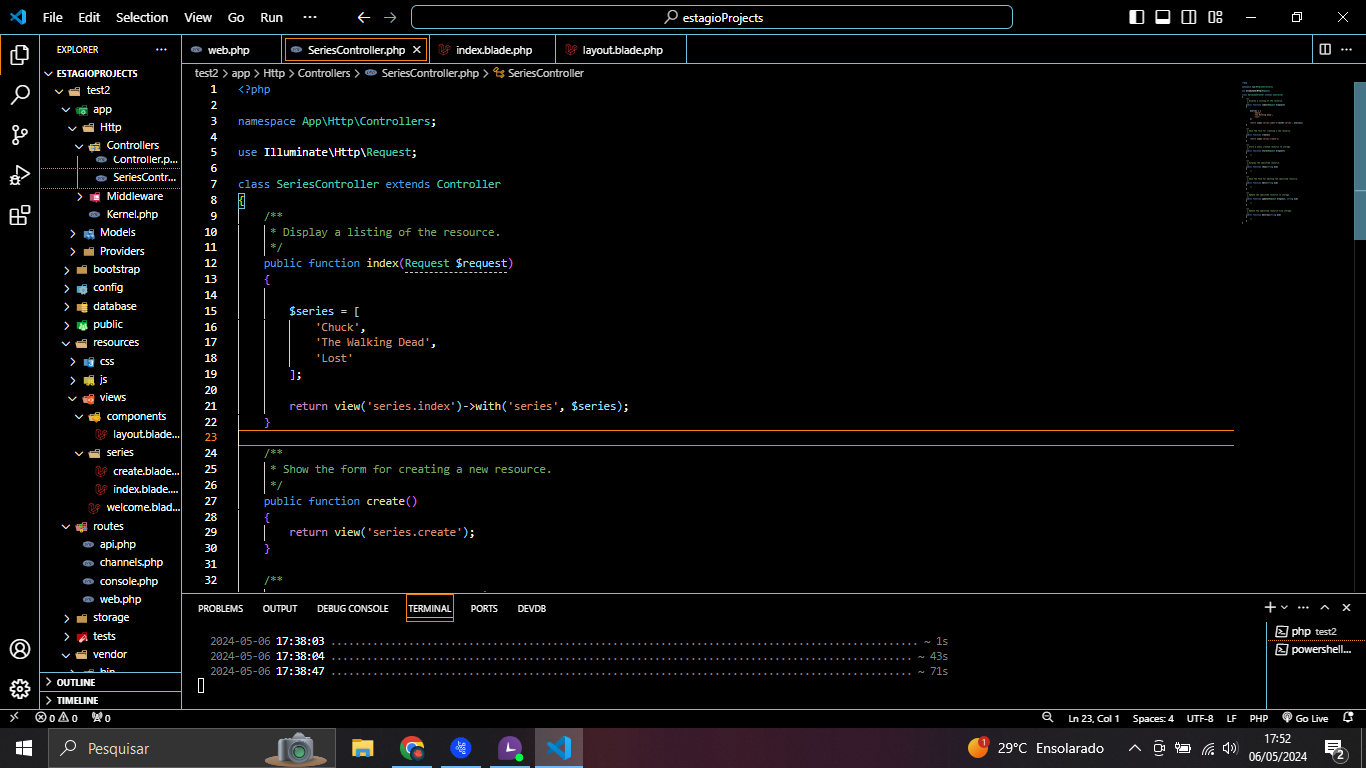Change language mode via PHP status item
Viewport: 1366px width, 768px height.
click(1258, 718)
